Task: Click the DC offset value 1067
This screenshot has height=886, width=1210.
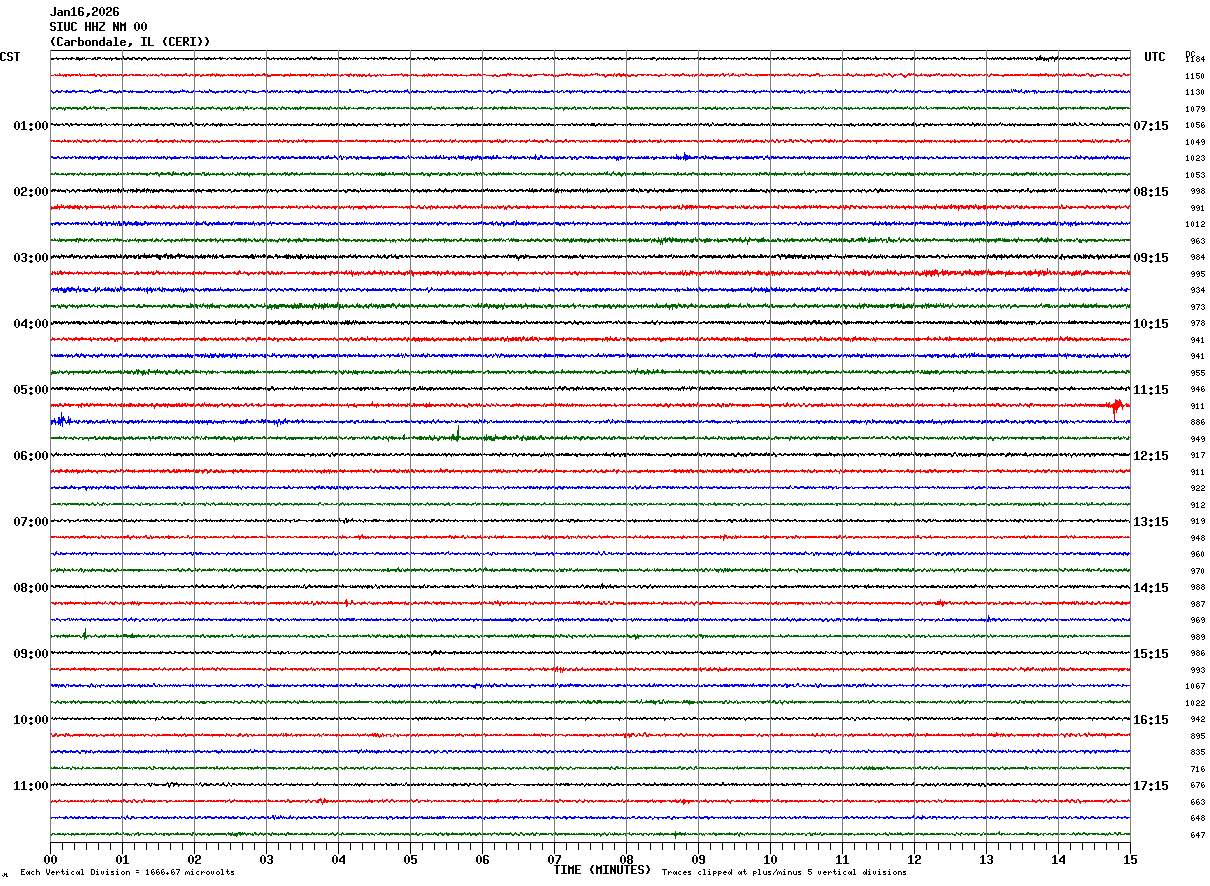Action: tap(1195, 687)
